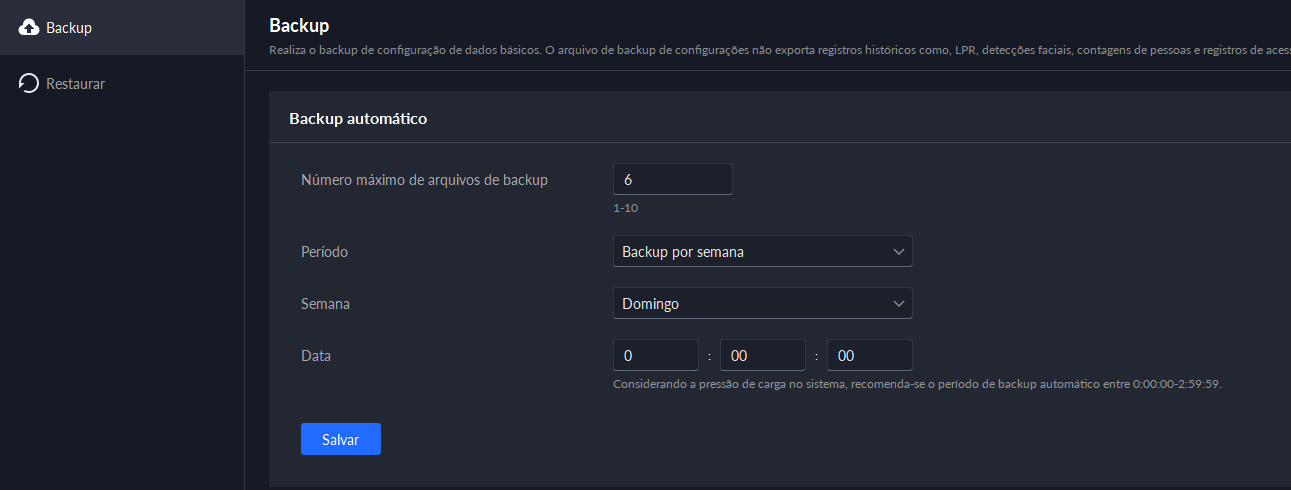Image resolution: width=1291 pixels, height=490 pixels.
Task: Click the 1-10 range hint text
Action: click(x=626, y=208)
